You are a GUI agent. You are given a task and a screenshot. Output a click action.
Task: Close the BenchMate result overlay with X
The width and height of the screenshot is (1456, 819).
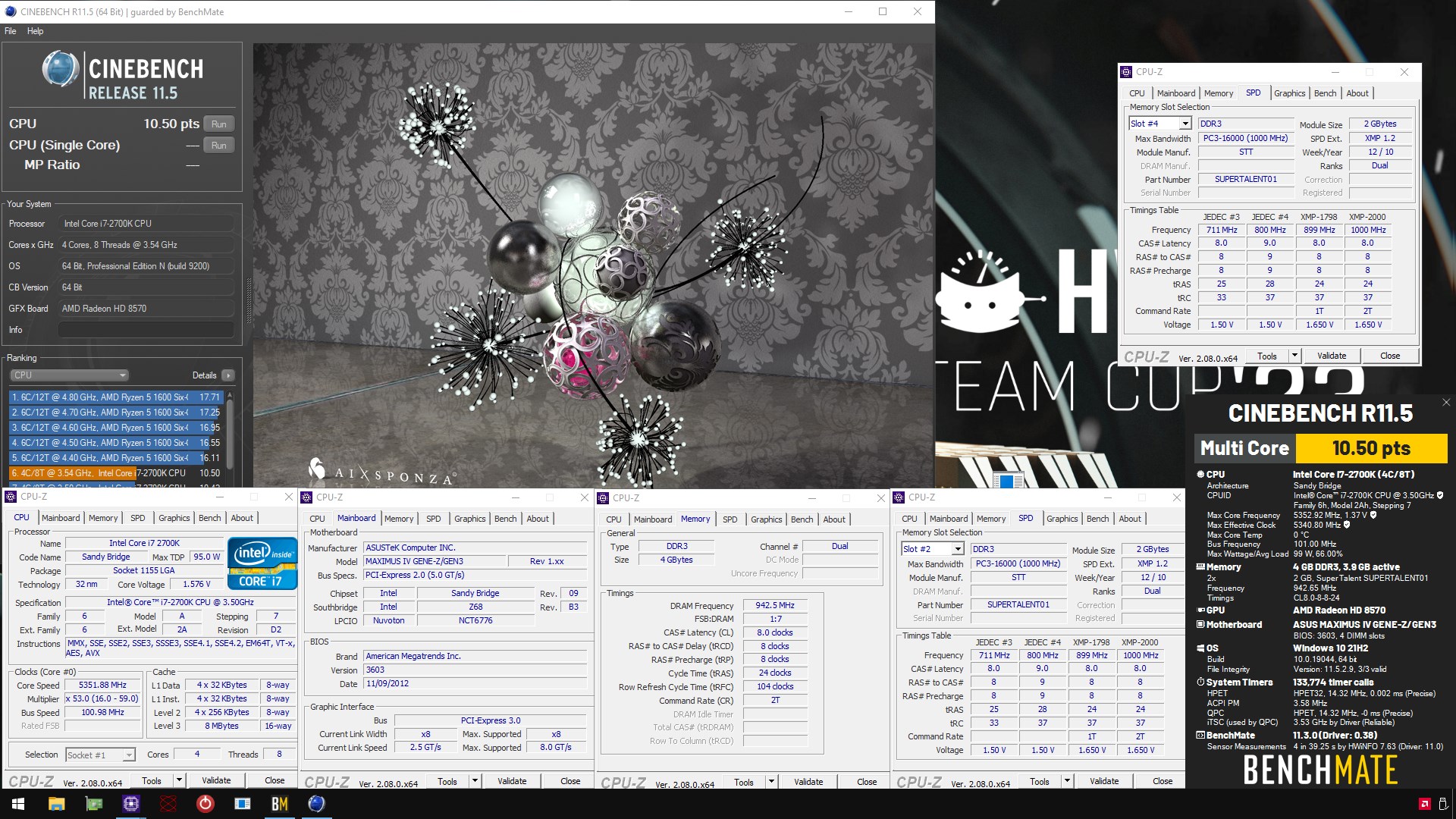1445,403
